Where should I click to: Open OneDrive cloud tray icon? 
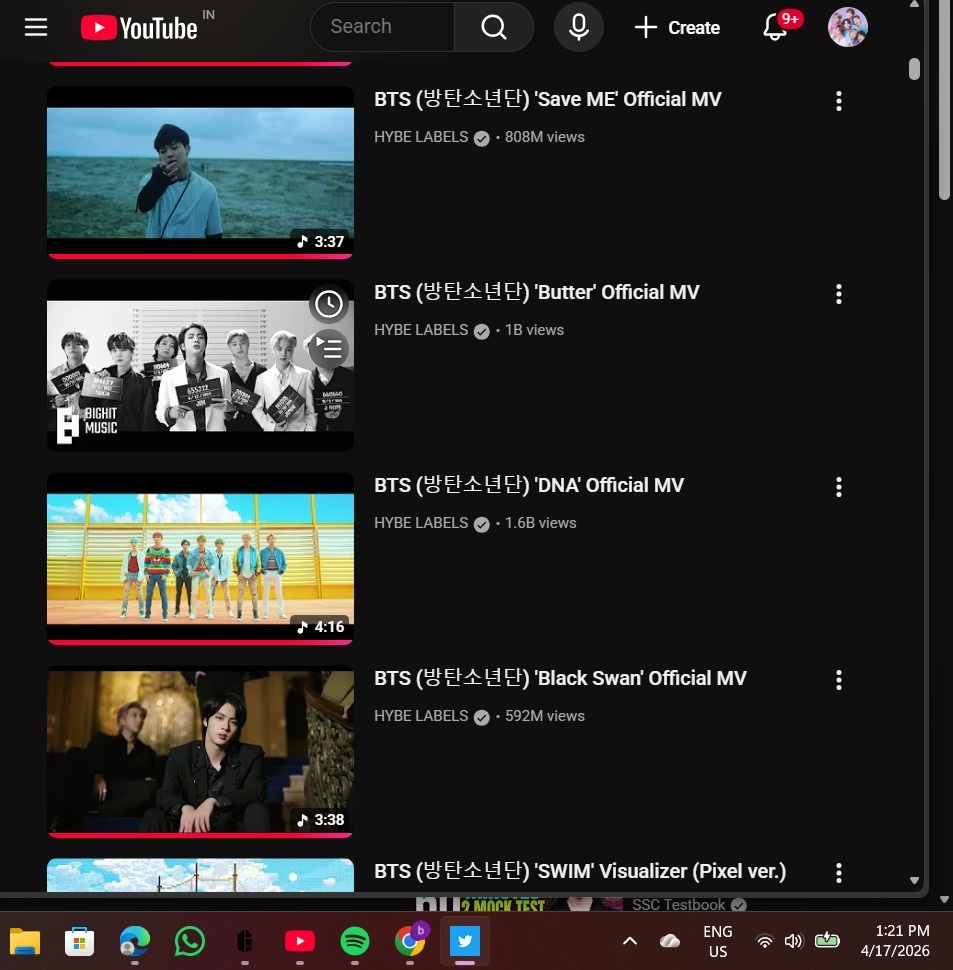670,942
